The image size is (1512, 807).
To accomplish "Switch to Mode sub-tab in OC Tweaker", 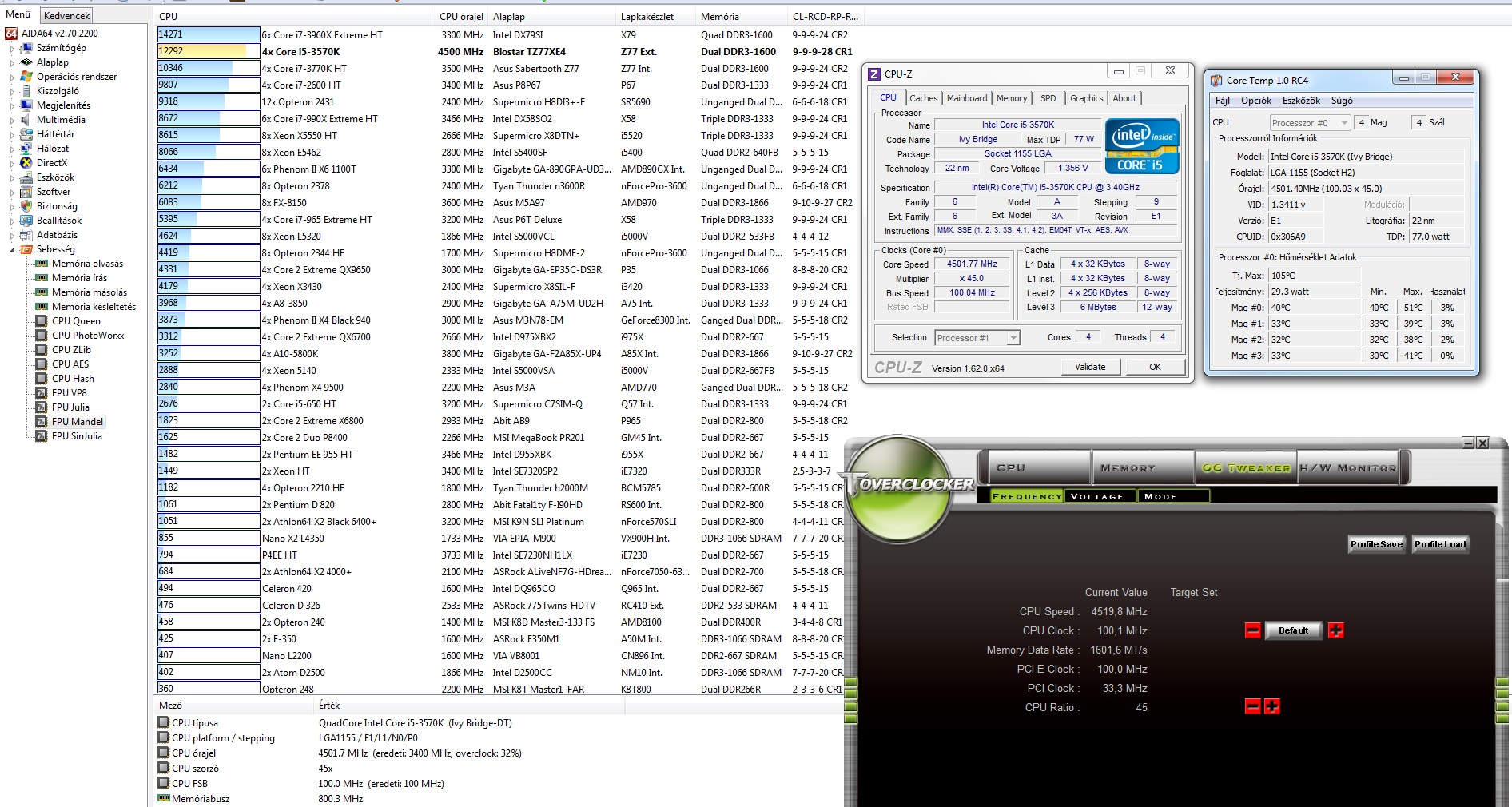I will click(1172, 497).
